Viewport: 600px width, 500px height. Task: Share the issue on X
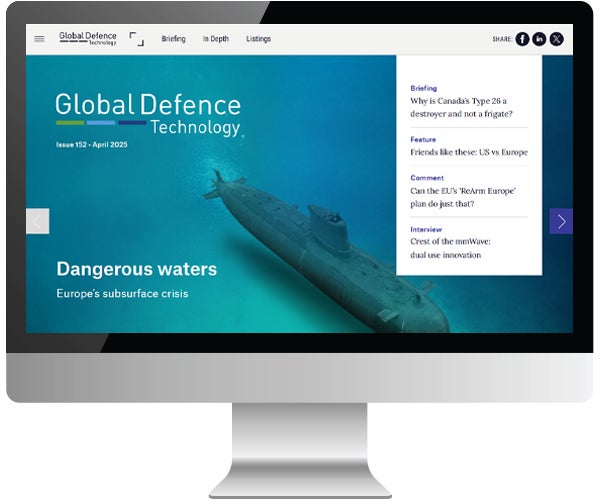557,39
